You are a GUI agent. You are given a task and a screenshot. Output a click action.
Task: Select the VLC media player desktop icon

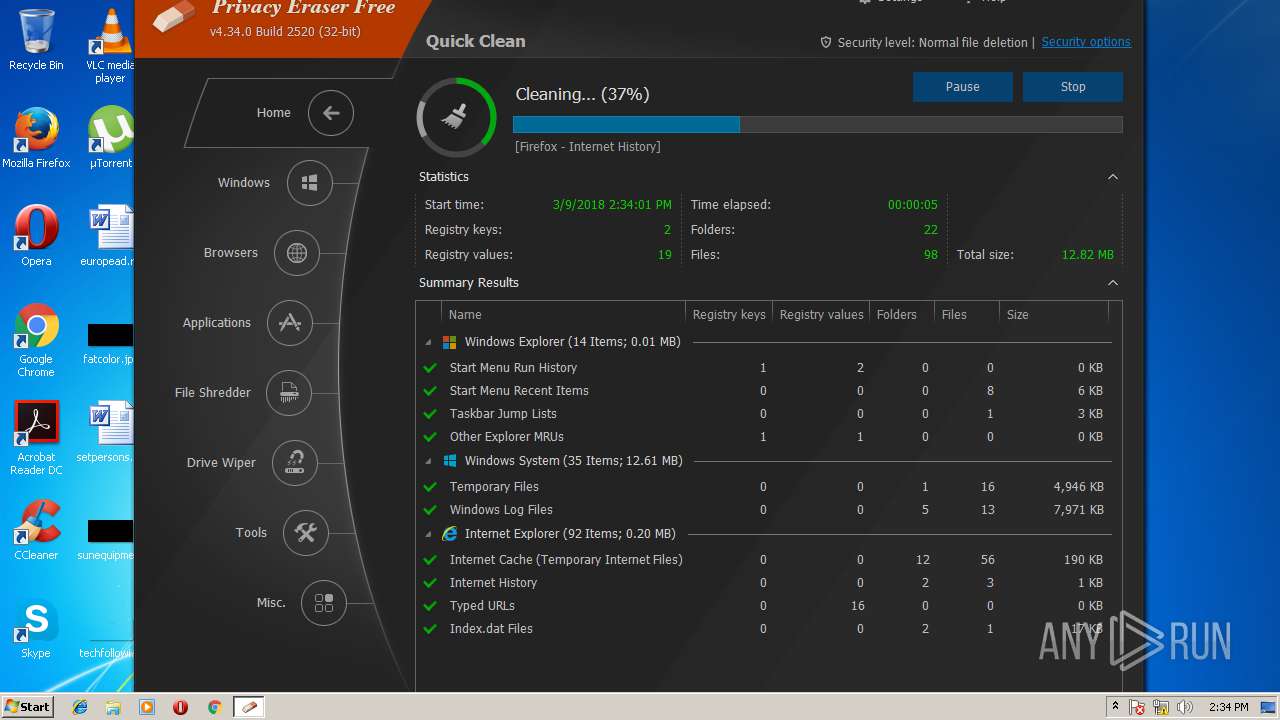pyautogui.click(x=110, y=46)
